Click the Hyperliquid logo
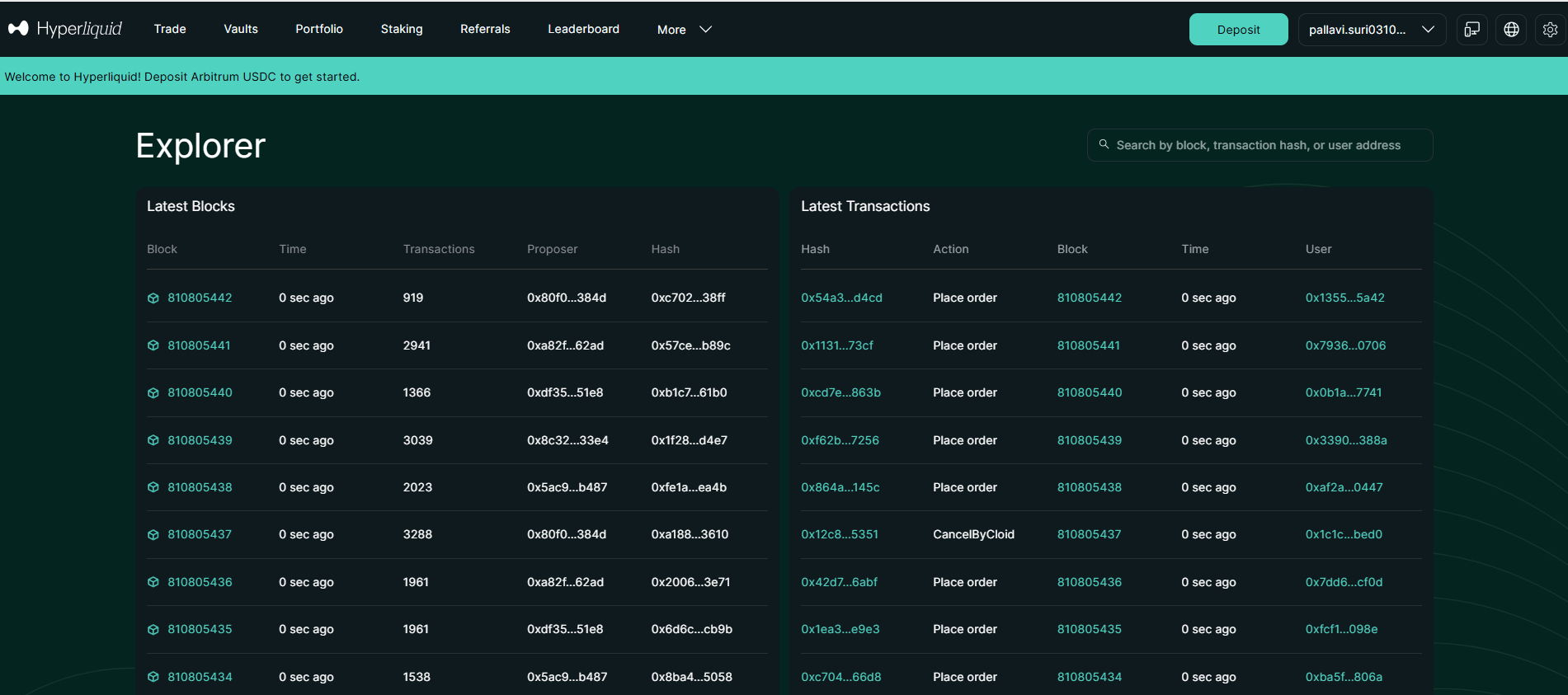Viewport: 1568px width, 695px height. [65, 29]
